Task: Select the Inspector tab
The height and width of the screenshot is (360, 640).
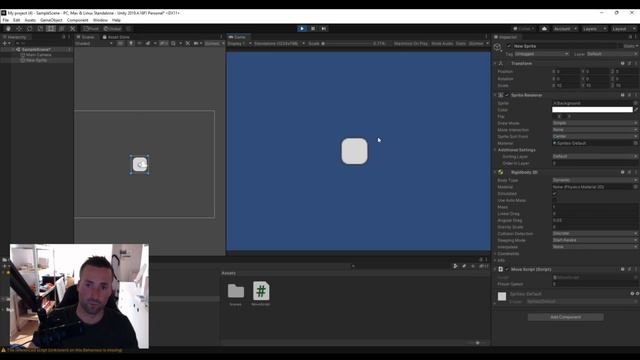Action: (x=506, y=37)
